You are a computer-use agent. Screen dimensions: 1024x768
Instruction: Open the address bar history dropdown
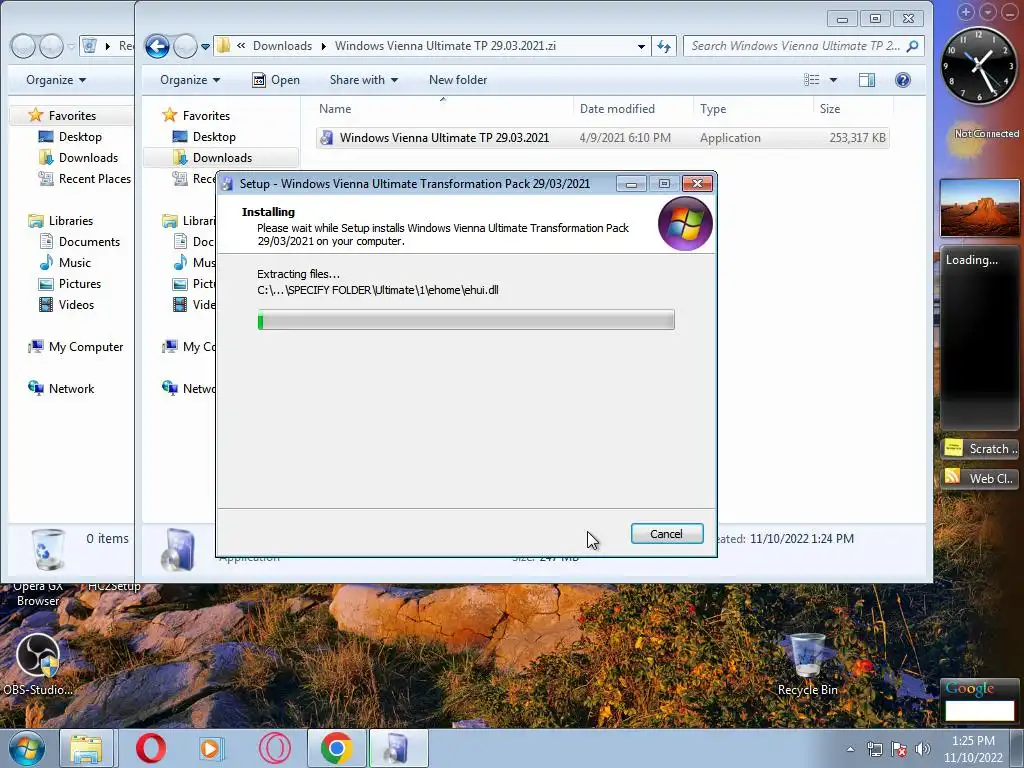(641, 46)
